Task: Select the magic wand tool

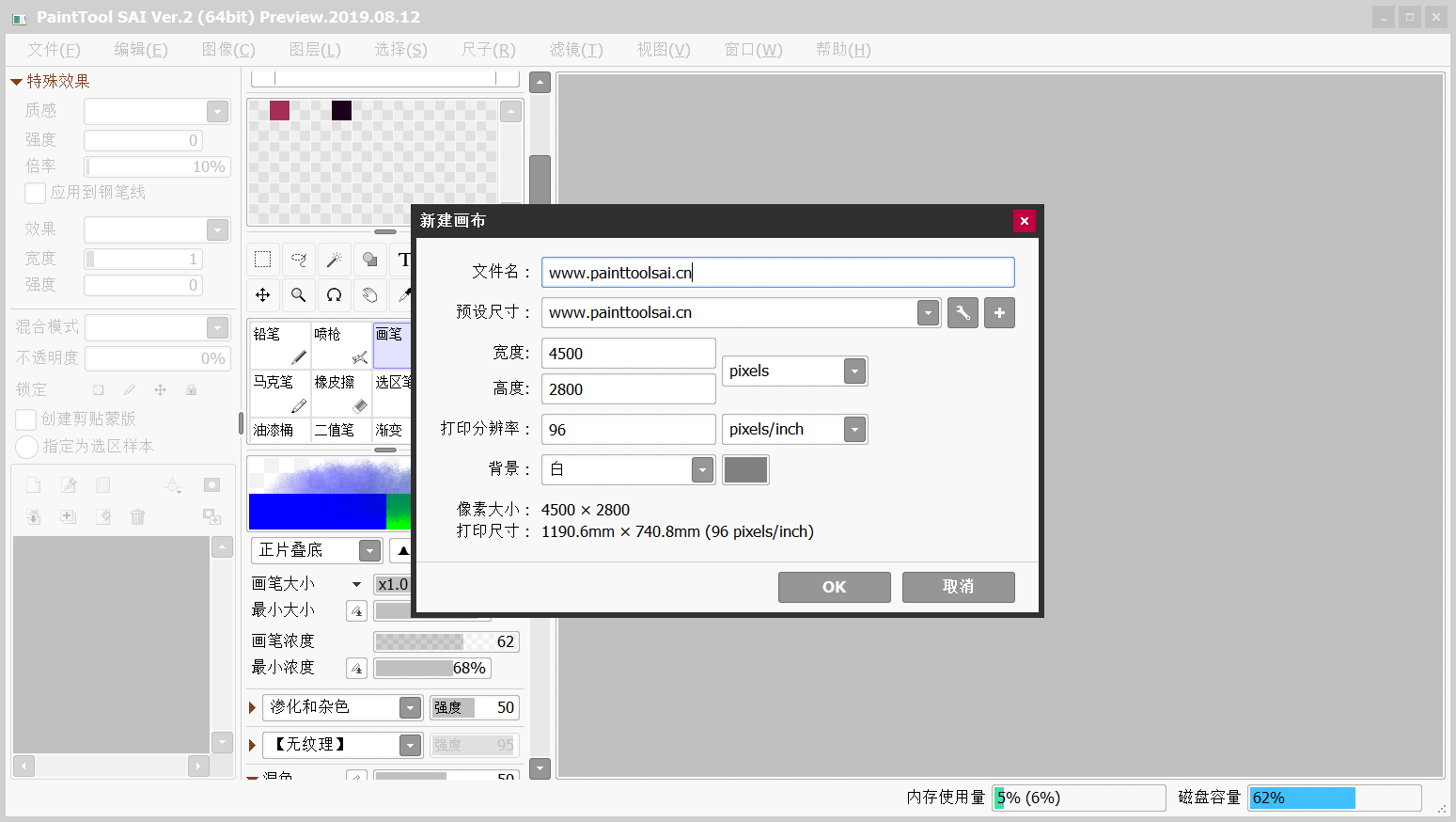Action: (x=335, y=260)
